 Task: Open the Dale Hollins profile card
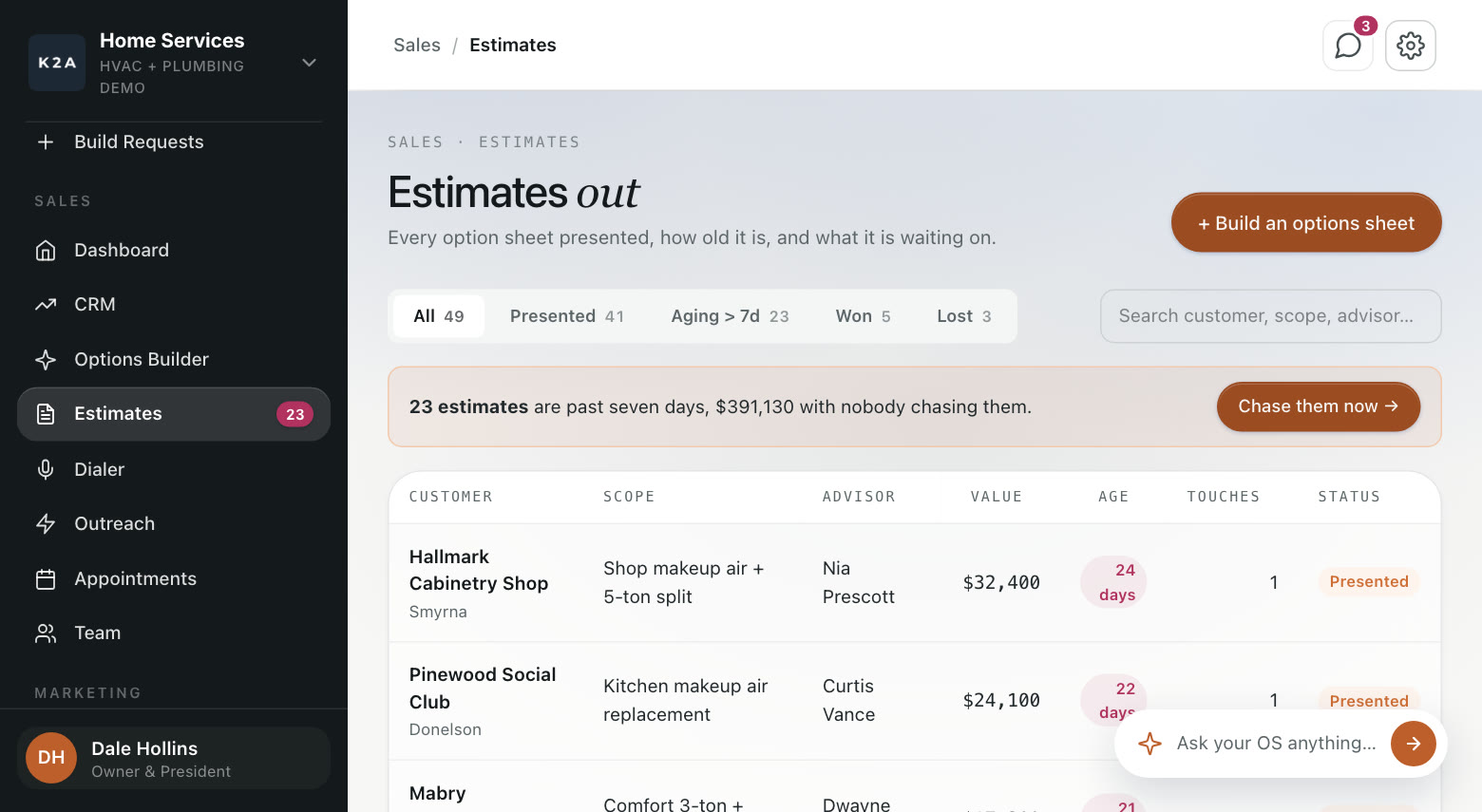(x=174, y=758)
